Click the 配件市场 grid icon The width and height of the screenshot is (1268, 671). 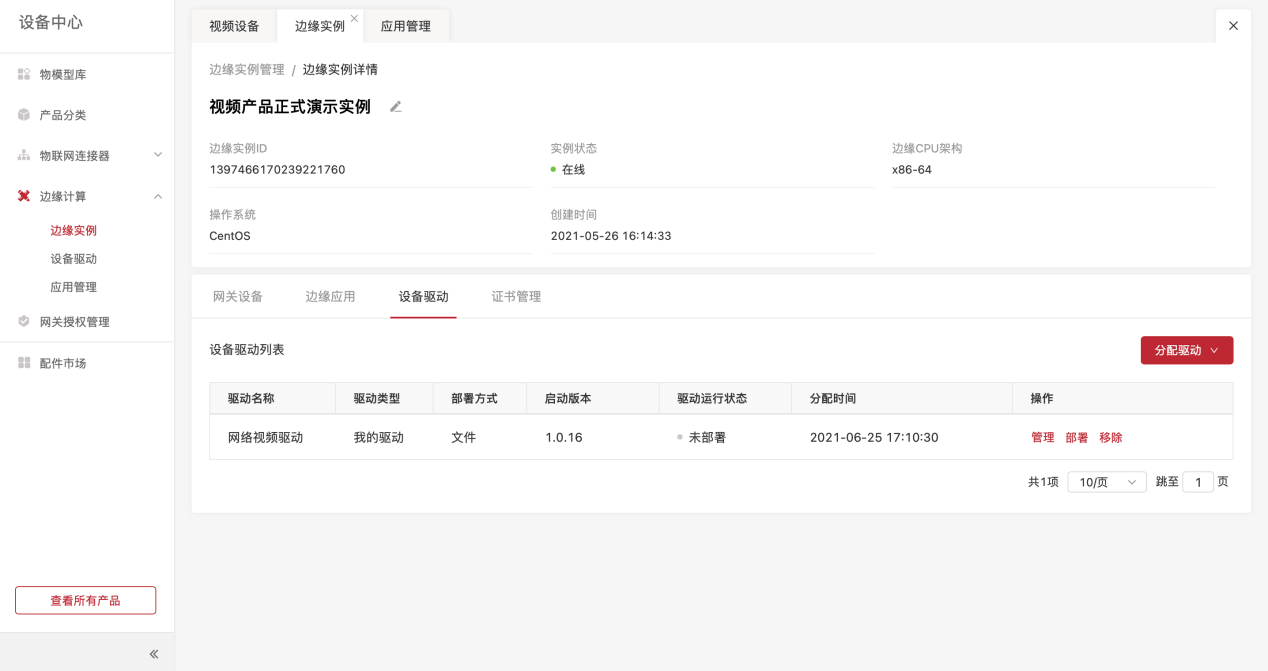pyautogui.click(x=24, y=363)
